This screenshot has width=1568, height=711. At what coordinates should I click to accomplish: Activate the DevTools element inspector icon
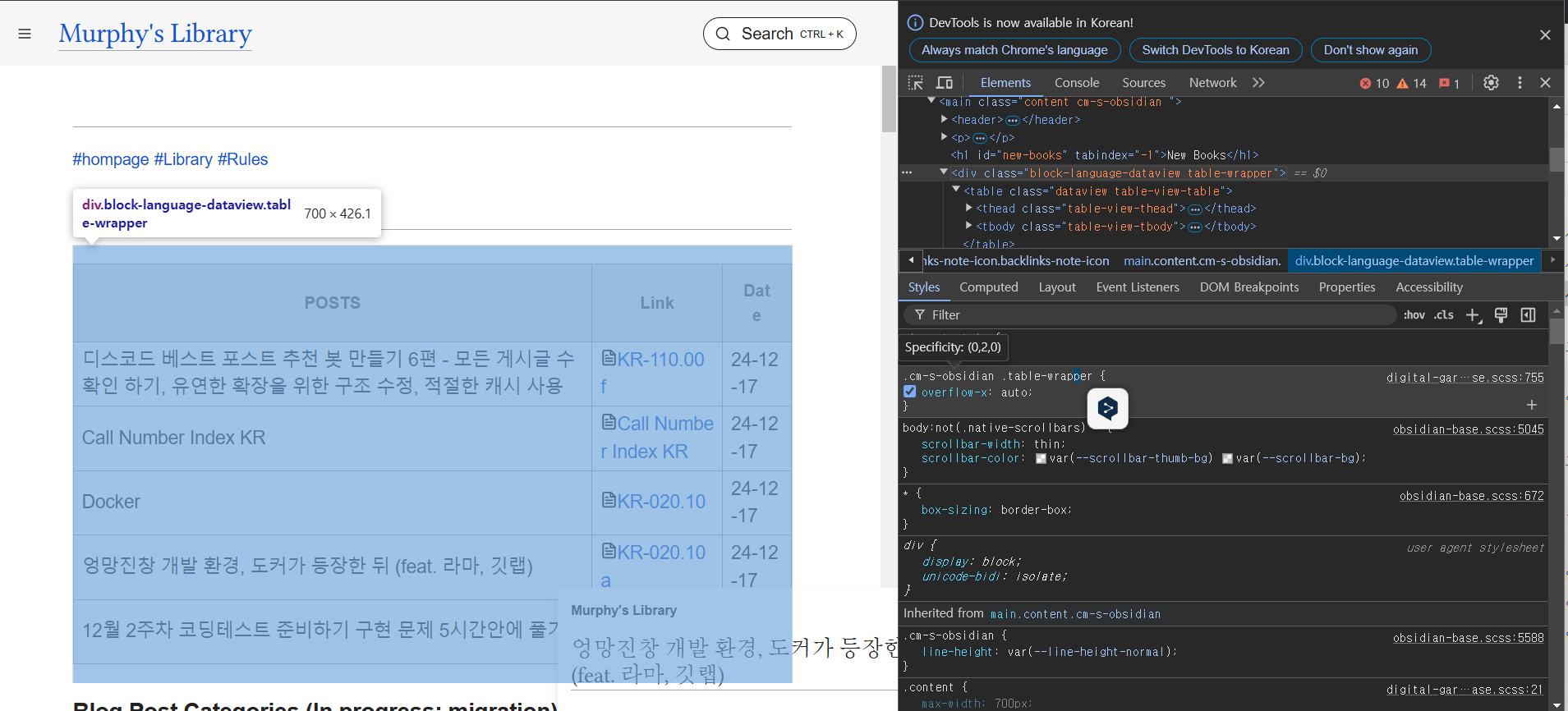916,83
